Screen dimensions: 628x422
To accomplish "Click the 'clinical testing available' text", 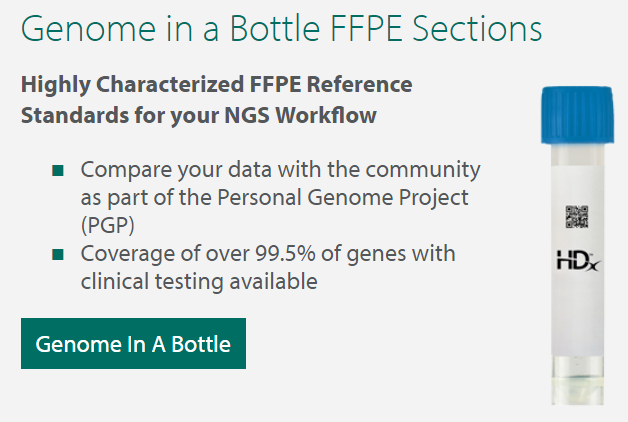I will point(199,282).
